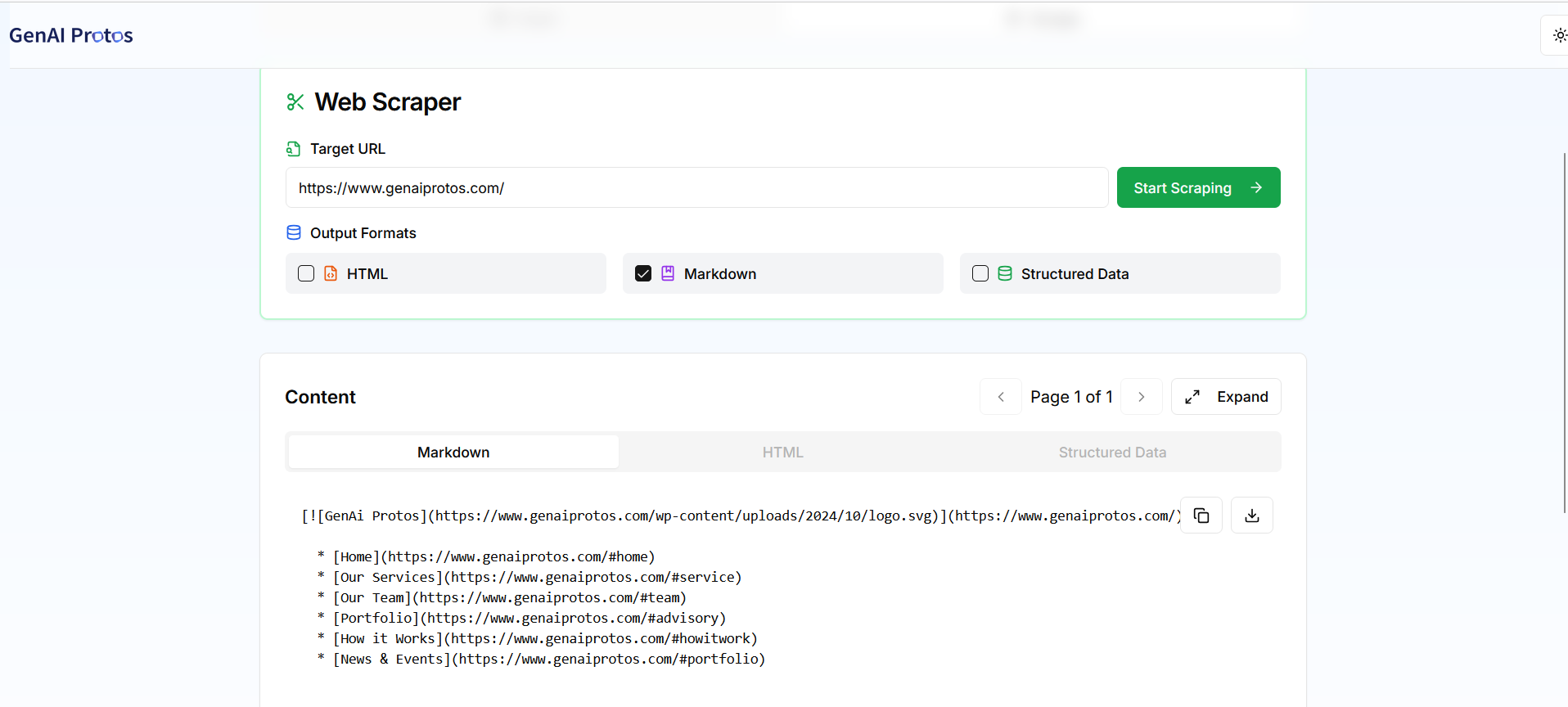Click the Output Formats database icon

coord(294,232)
